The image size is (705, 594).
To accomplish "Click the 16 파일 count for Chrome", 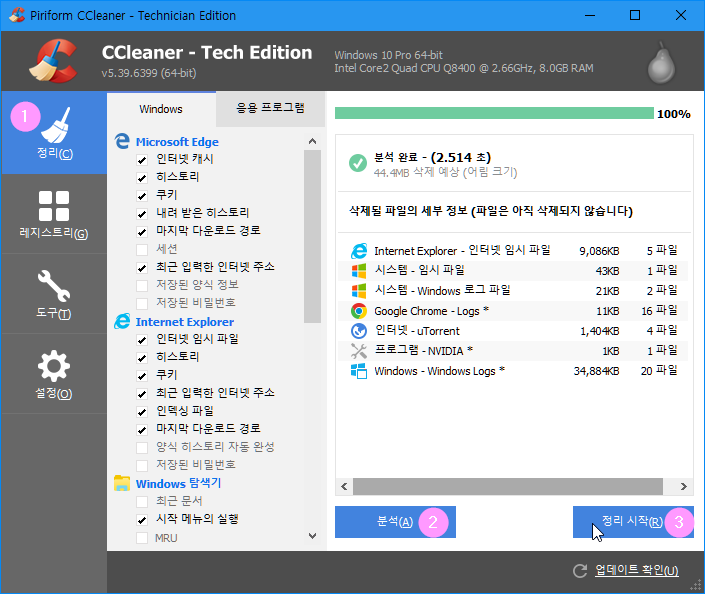I will (x=659, y=311).
